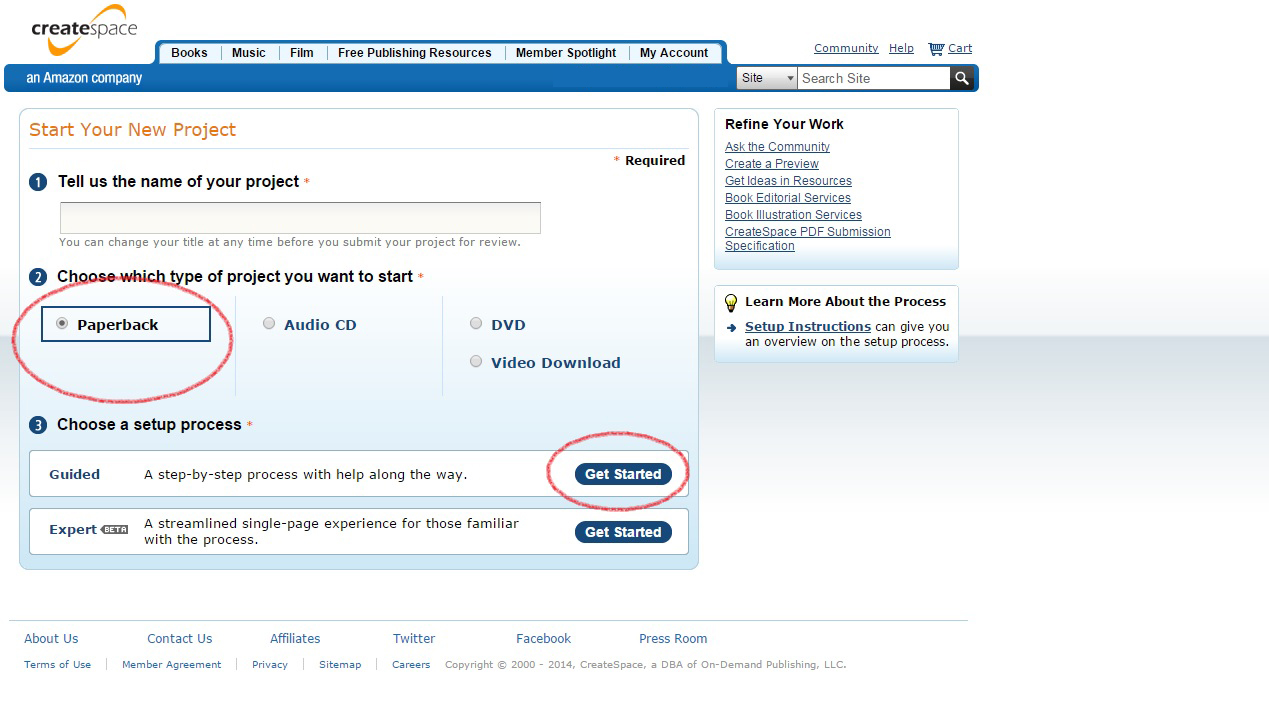Click the shopping cart icon
Viewport: 1269px width, 722px height.
[936, 49]
